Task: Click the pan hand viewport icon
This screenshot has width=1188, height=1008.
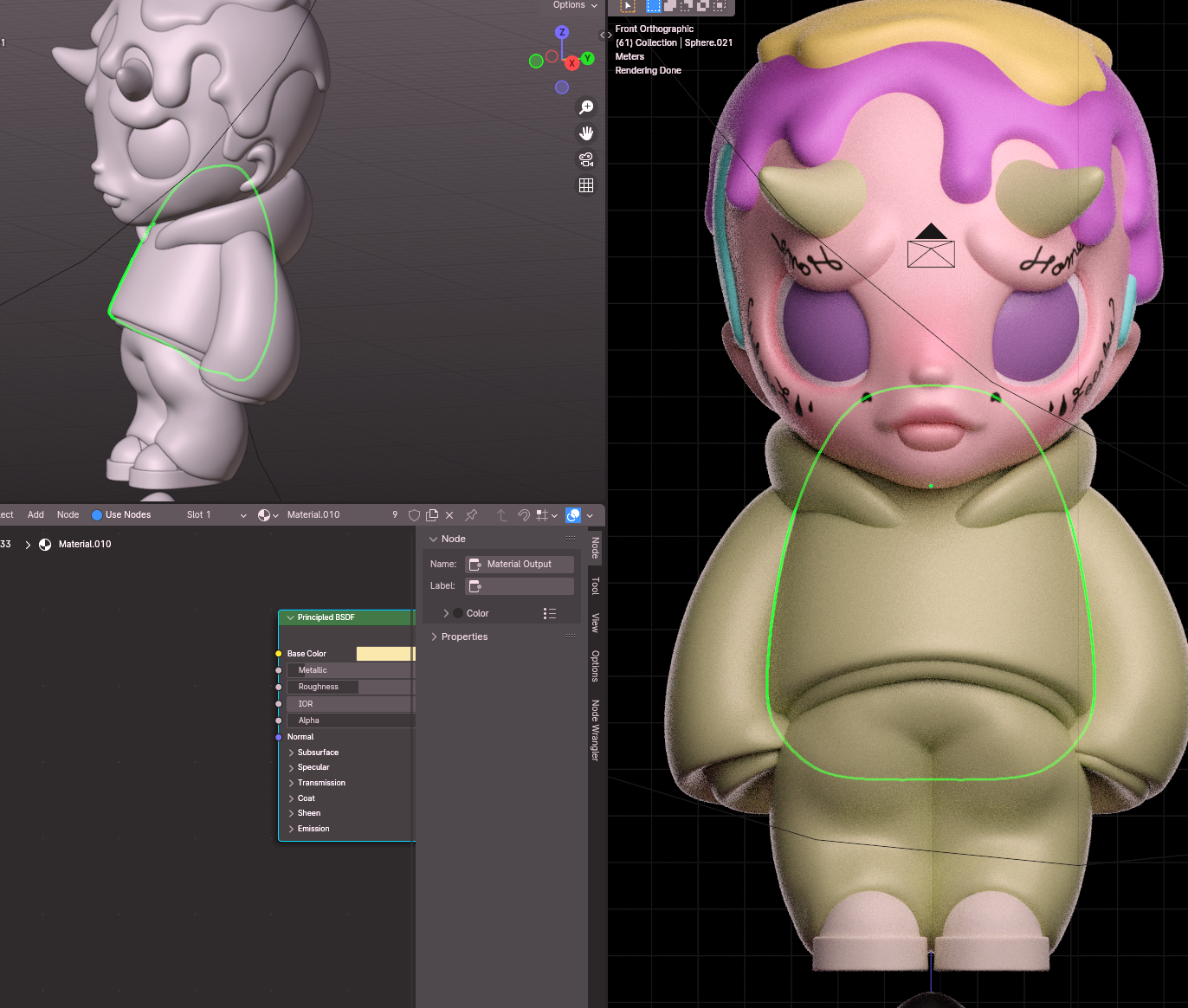Action: click(x=586, y=133)
